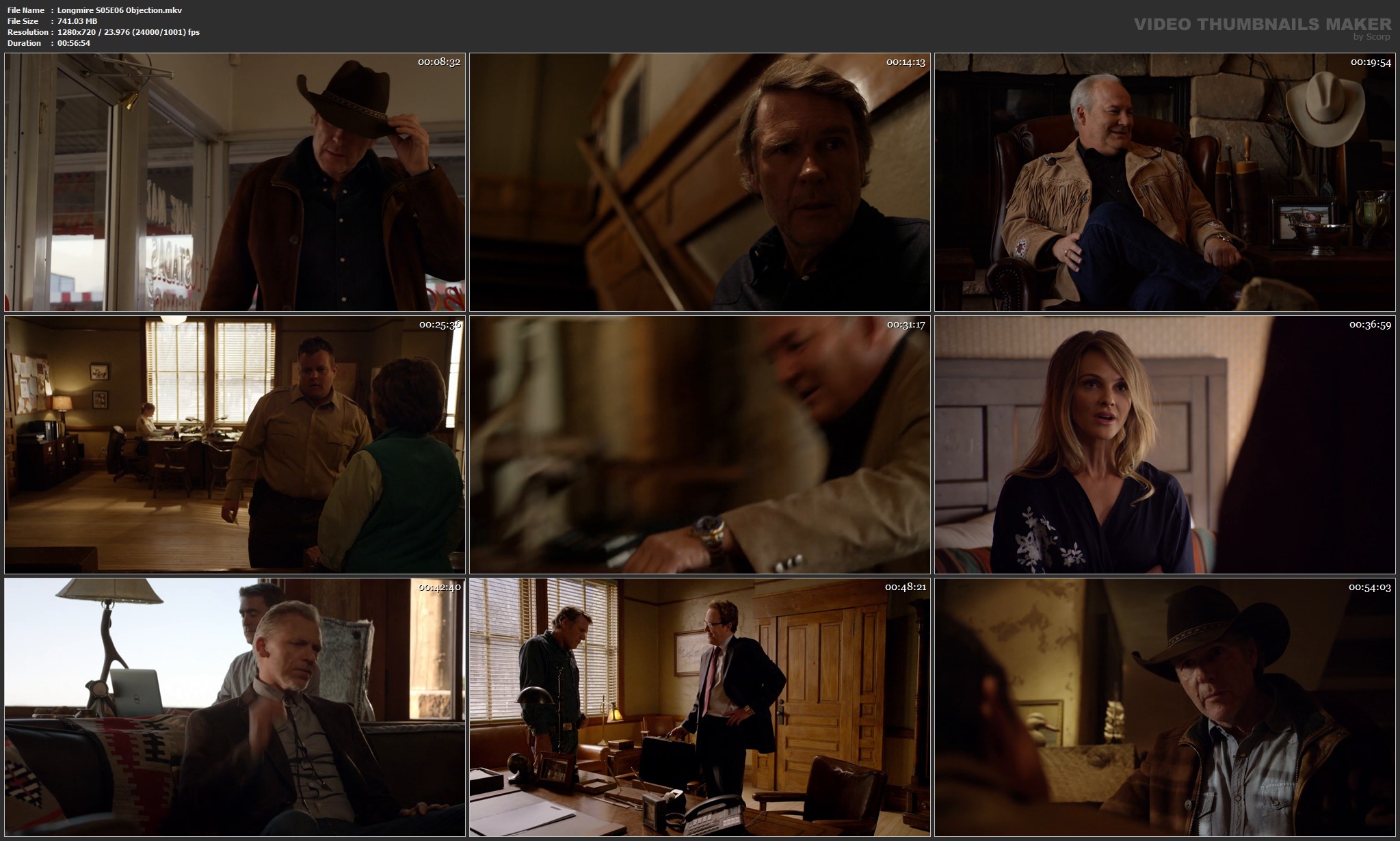This screenshot has width=1400, height=841.
Task: Click the 'by Scorp' credit text
Action: coord(1371,37)
